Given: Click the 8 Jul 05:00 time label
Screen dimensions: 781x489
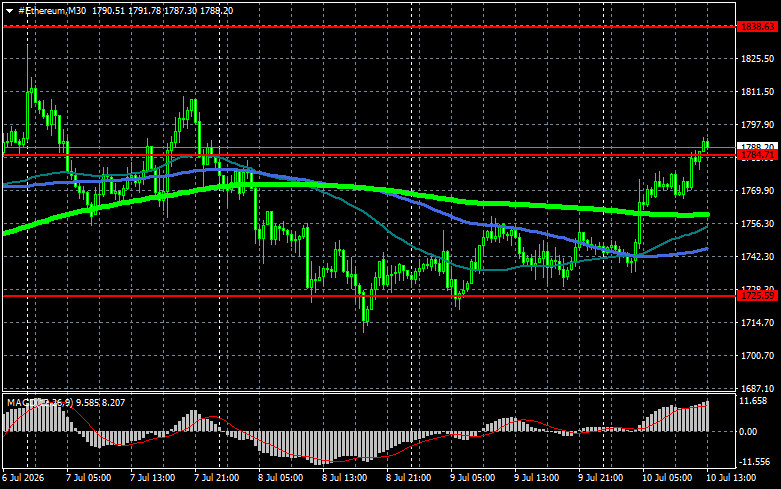Looking at the screenshot, I should (x=280, y=478).
